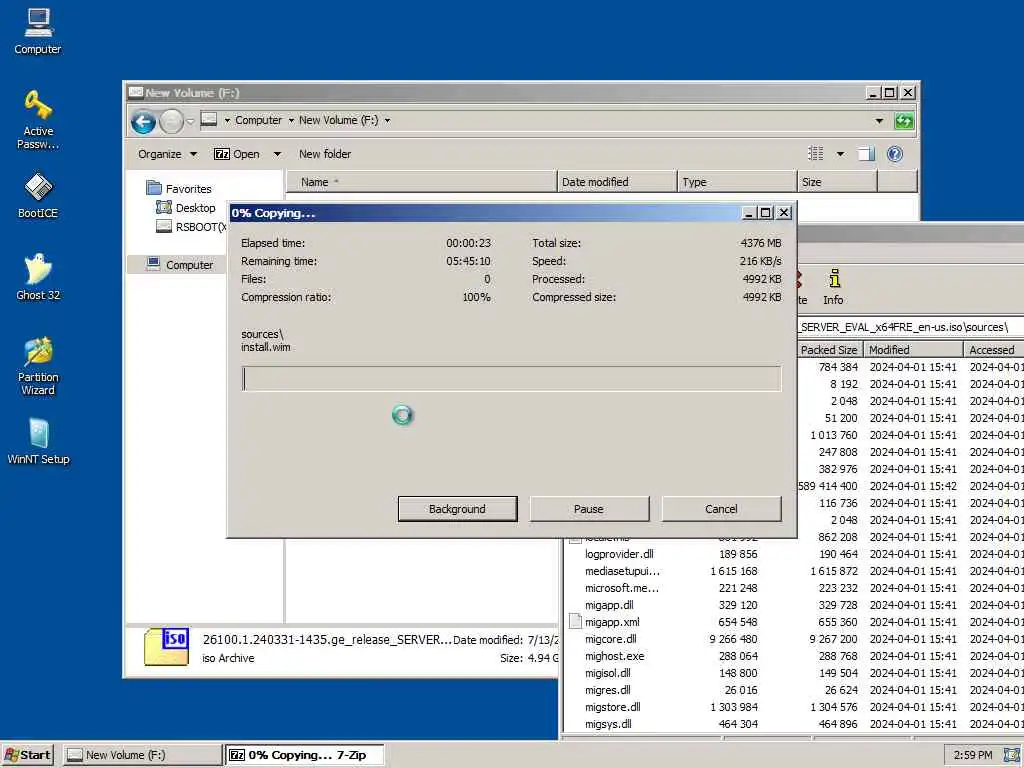The height and width of the screenshot is (768, 1024).
Task: Pause the 7-Zip copy operation
Action: (589, 509)
